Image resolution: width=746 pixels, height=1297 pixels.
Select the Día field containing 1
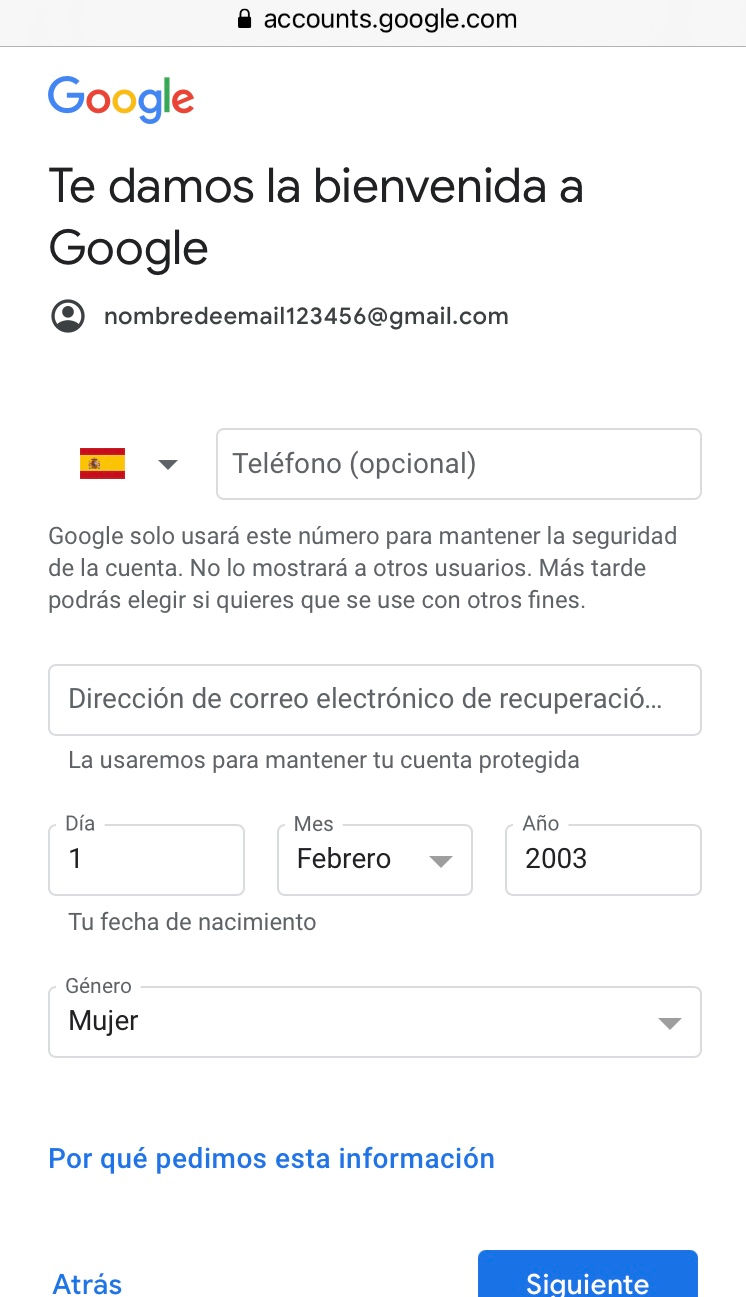coord(146,859)
